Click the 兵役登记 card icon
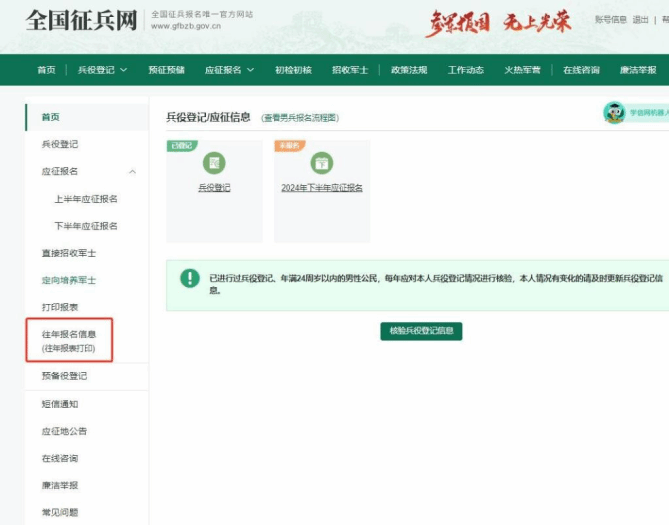 coord(214,163)
